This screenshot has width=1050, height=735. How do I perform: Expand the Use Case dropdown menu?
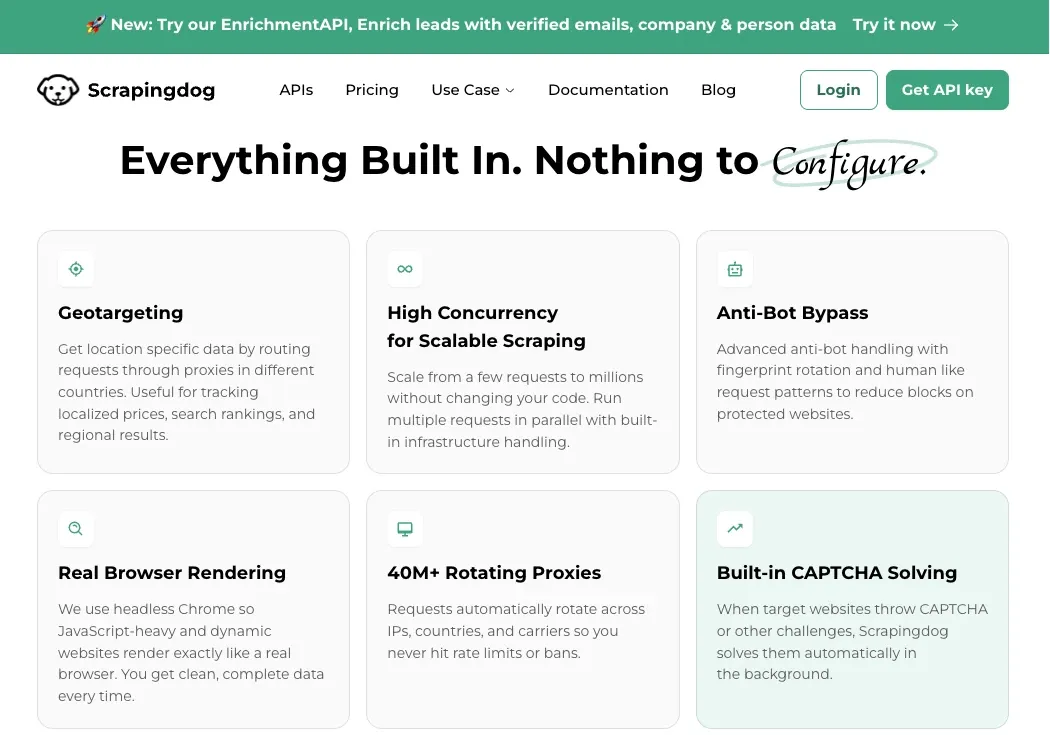click(473, 90)
